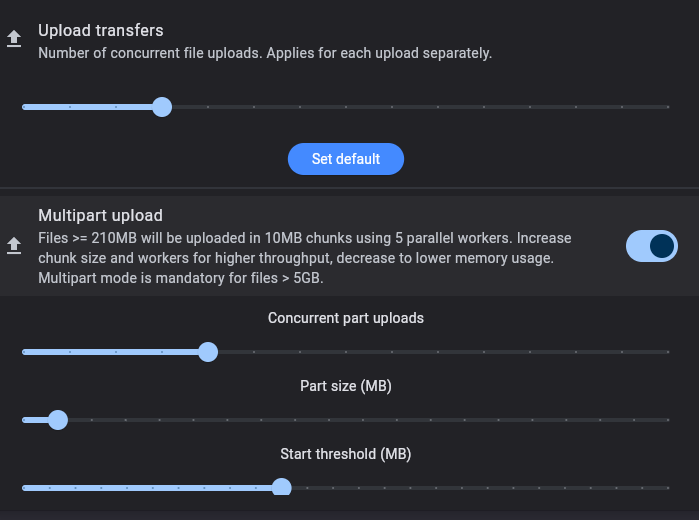Click the Concurrent part uploads label
This screenshot has height=520, width=699.
tap(346, 318)
